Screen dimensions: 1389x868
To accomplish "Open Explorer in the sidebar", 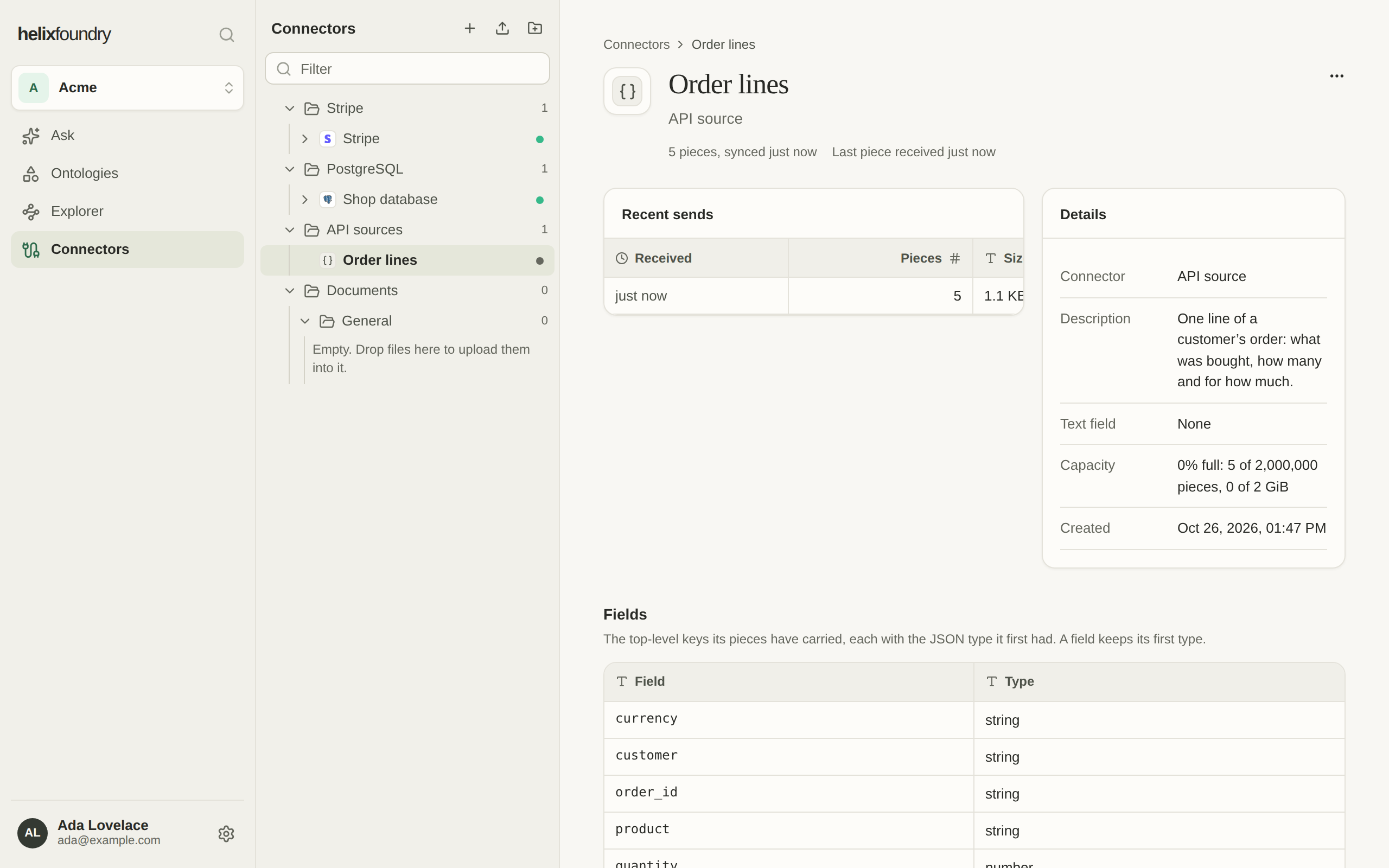I will coord(128,211).
